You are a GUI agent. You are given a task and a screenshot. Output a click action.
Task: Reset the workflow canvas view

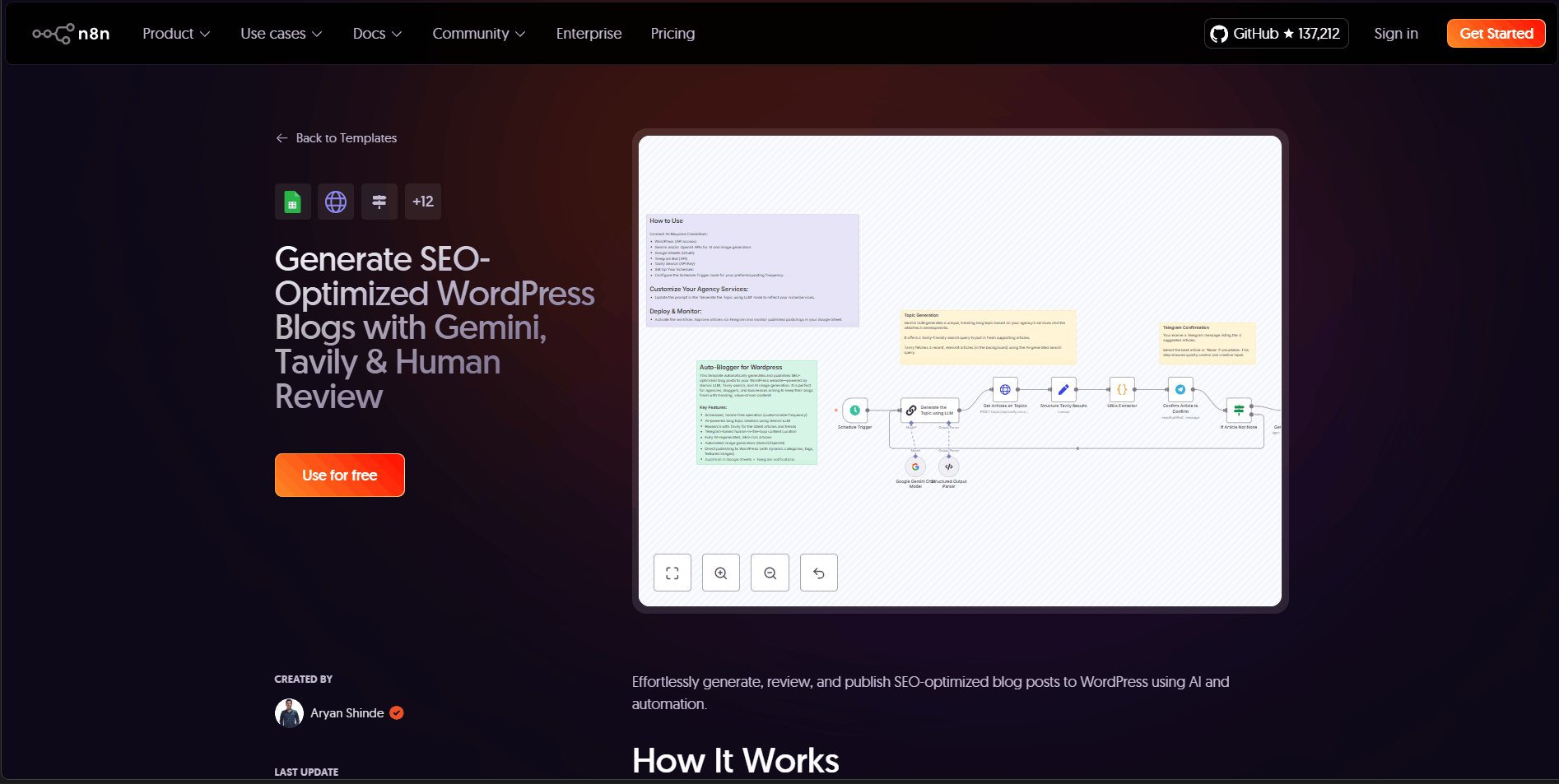pyautogui.click(x=818, y=573)
